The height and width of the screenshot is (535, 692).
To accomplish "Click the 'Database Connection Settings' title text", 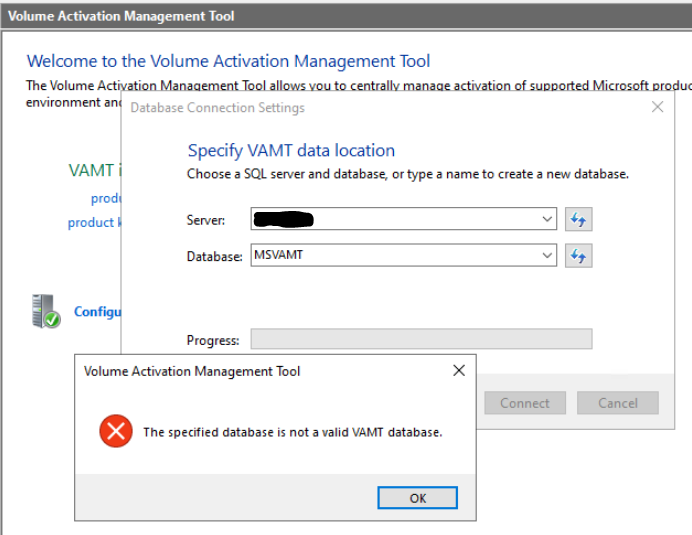I will coord(218,108).
